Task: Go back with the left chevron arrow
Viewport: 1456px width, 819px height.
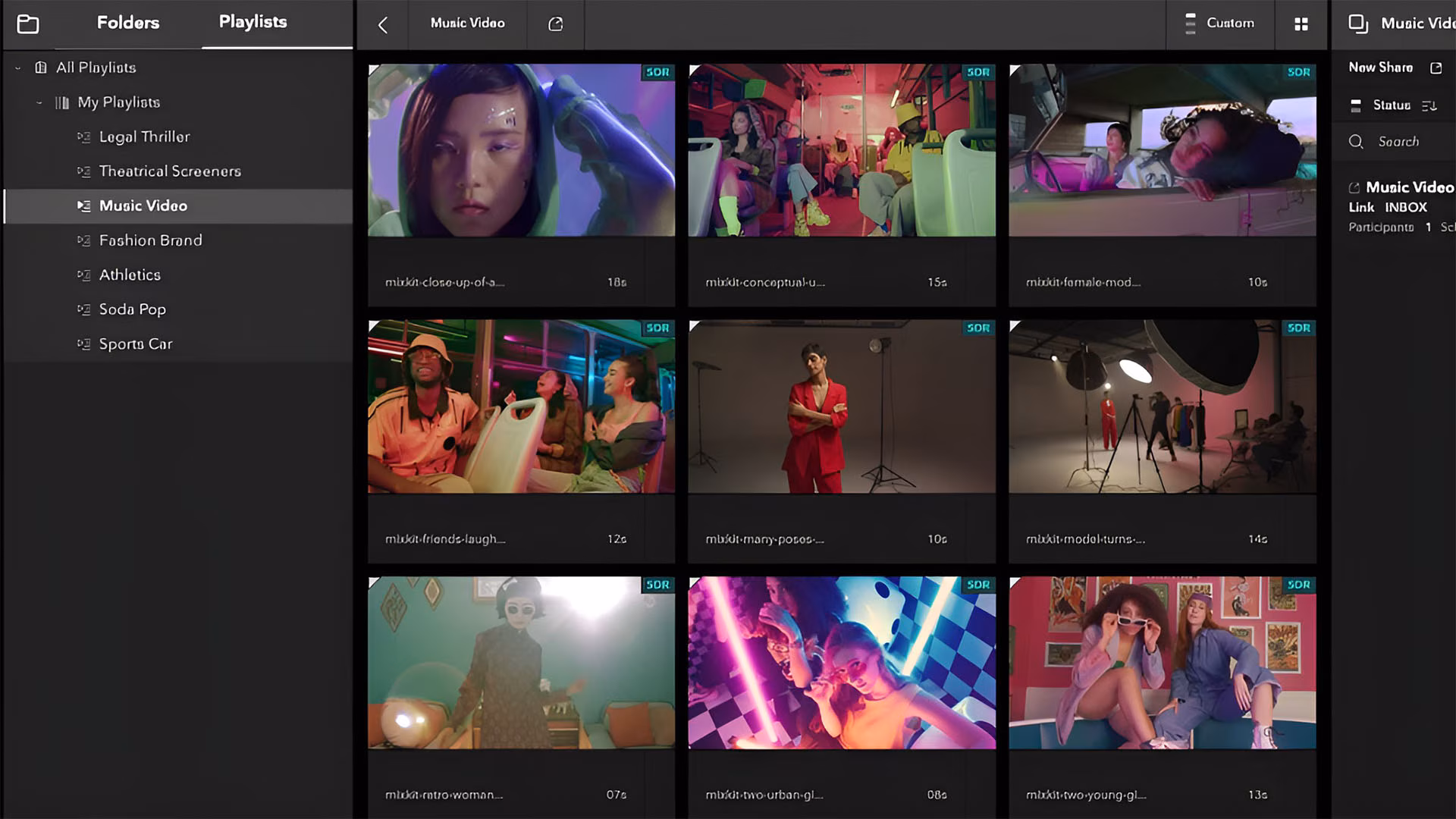Action: point(383,25)
